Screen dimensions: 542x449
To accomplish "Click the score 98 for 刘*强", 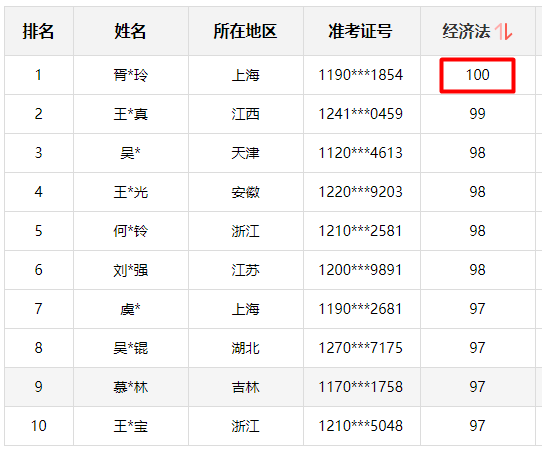I will pos(477,270).
